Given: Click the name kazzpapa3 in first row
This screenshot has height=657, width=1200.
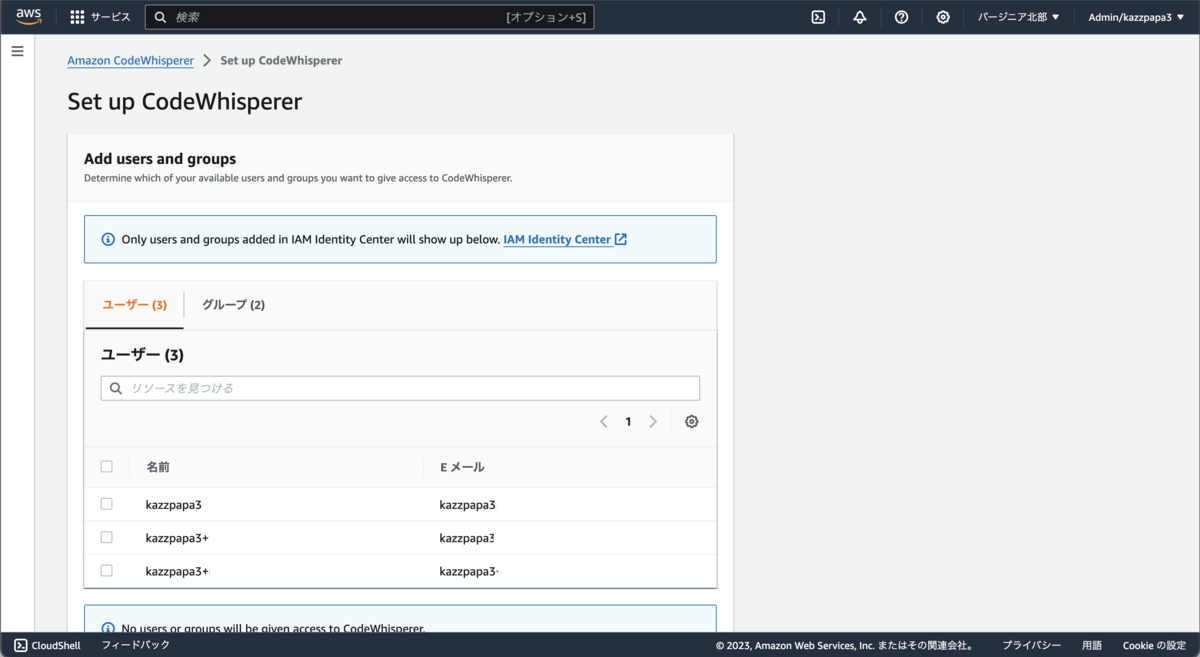Looking at the screenshot, I should (174, 505).
